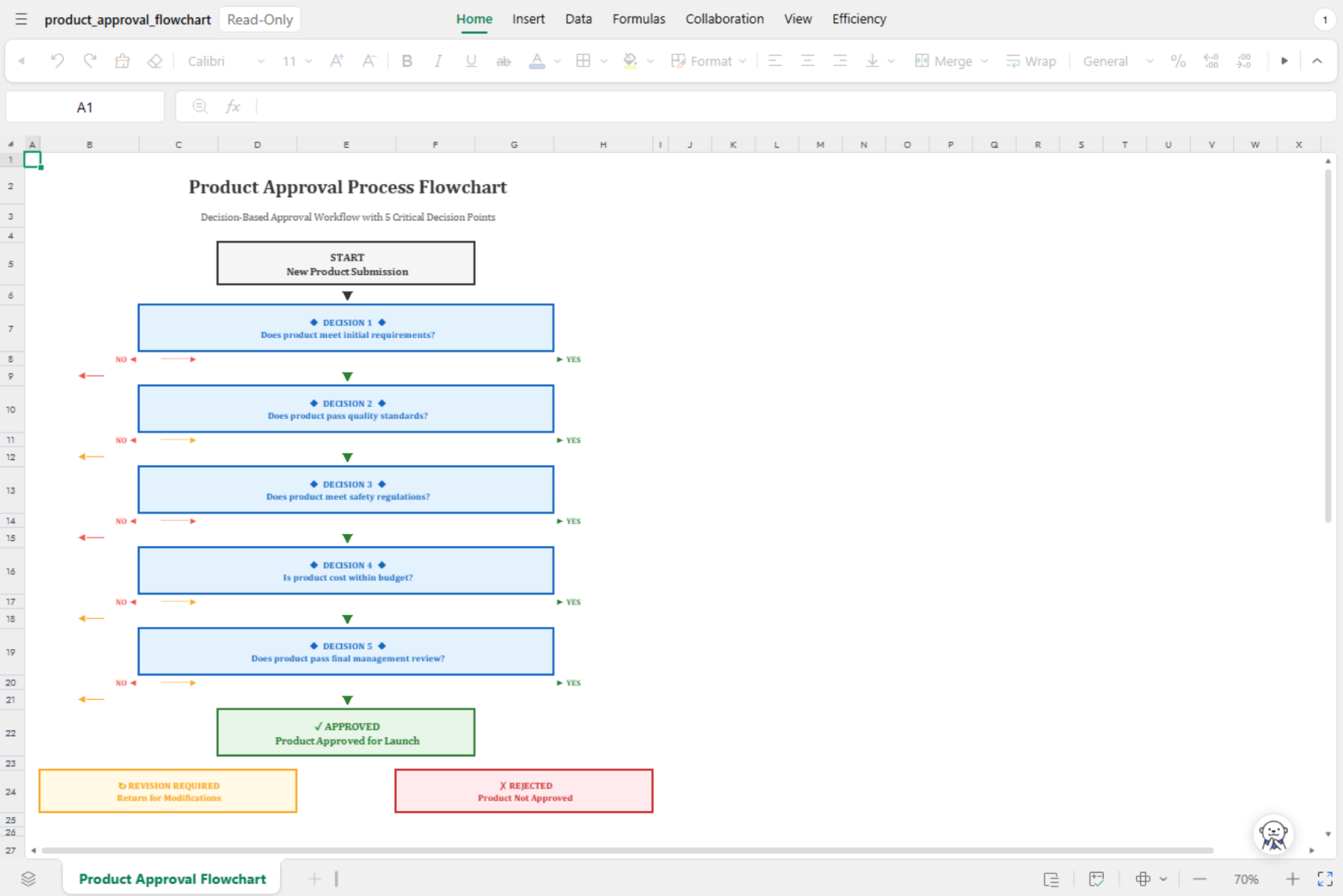This screenshot has height=896, width=1343.
Task: Collapse the toolbar ribbon chevron
Action: [1317, 61]
